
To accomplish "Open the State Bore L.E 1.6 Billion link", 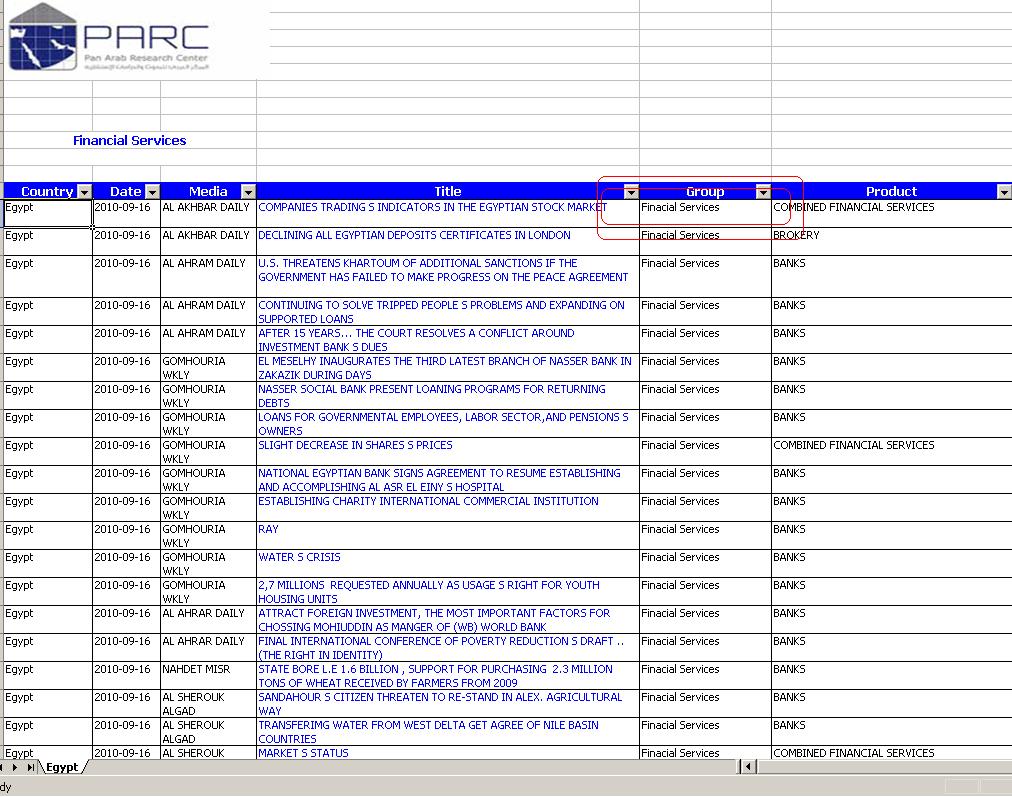I will [x=436, y=676].
